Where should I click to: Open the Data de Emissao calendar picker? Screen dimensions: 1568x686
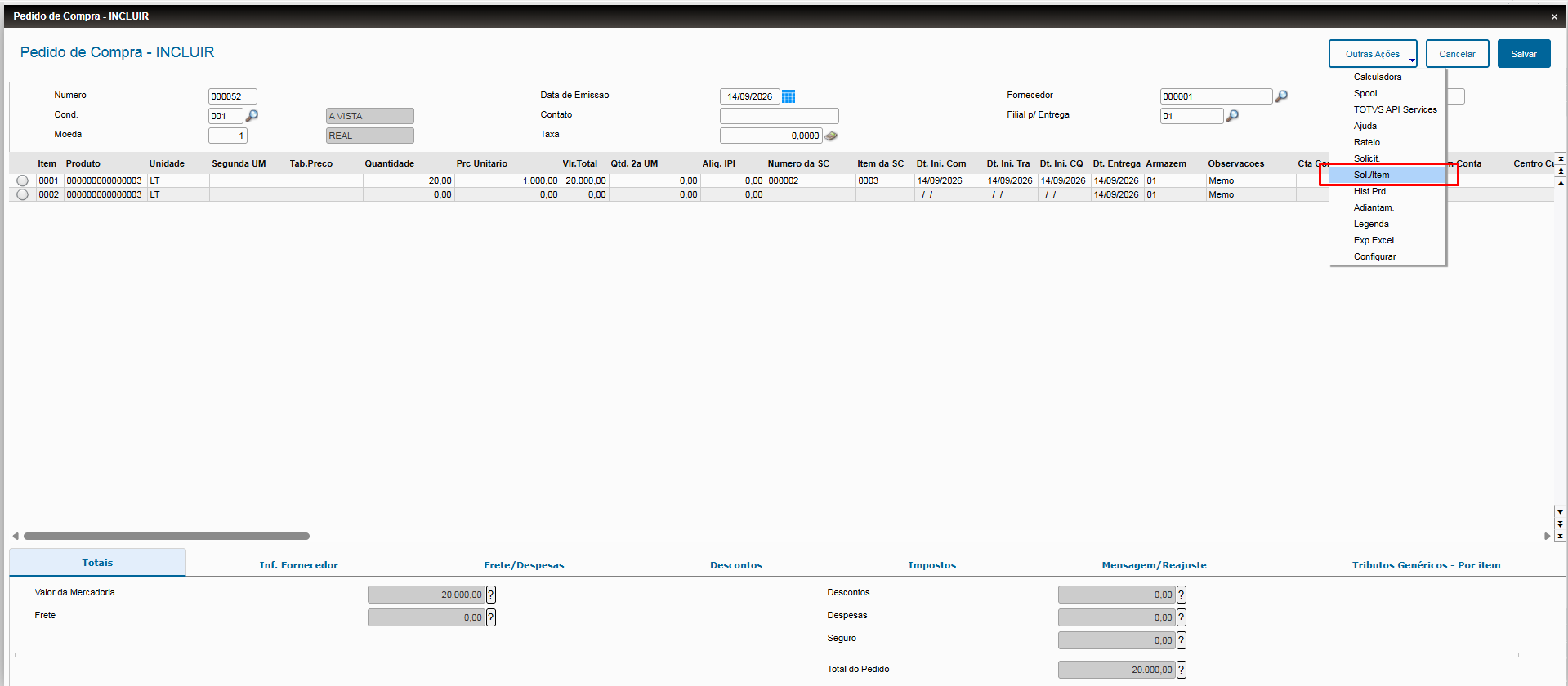coord(788,96)
